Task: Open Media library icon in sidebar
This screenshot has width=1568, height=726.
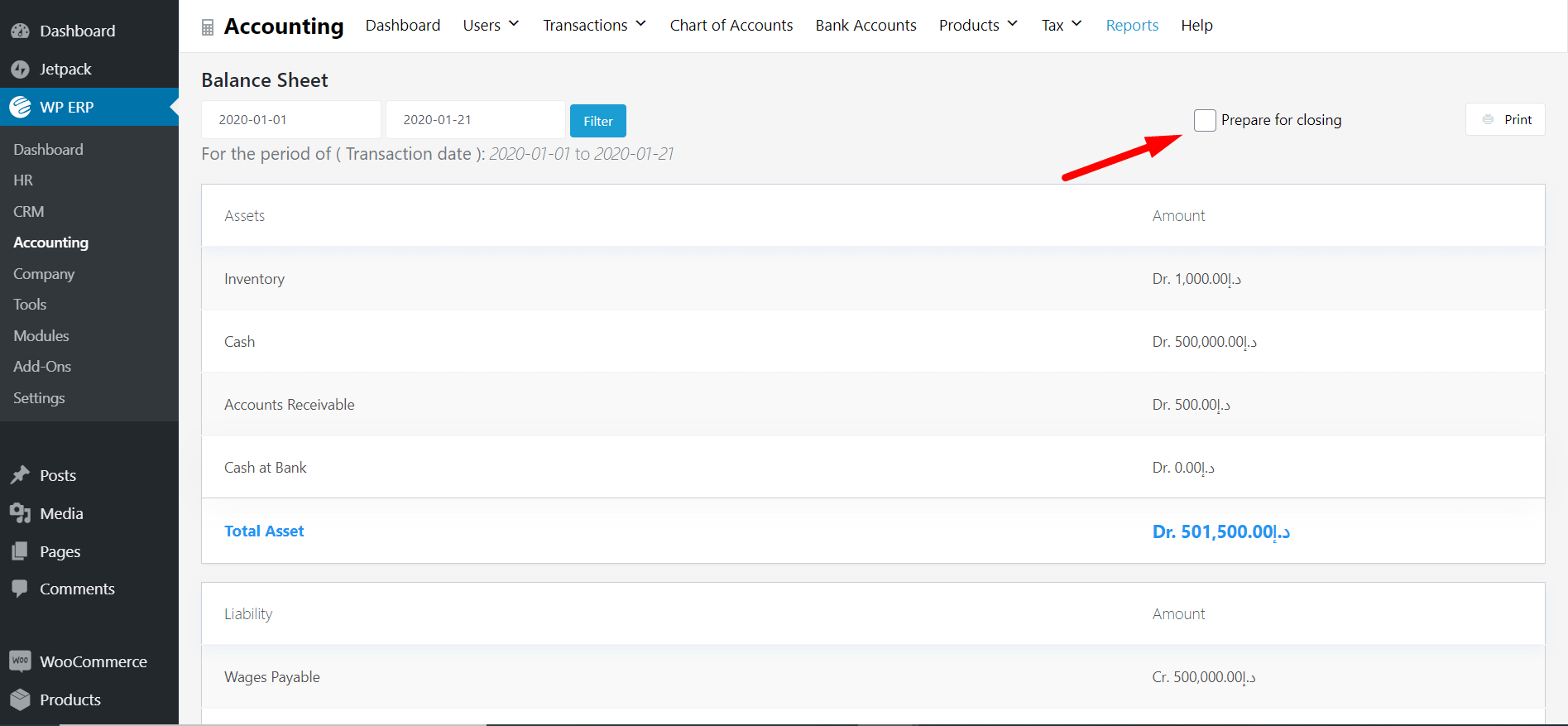Action: point(21,513)
